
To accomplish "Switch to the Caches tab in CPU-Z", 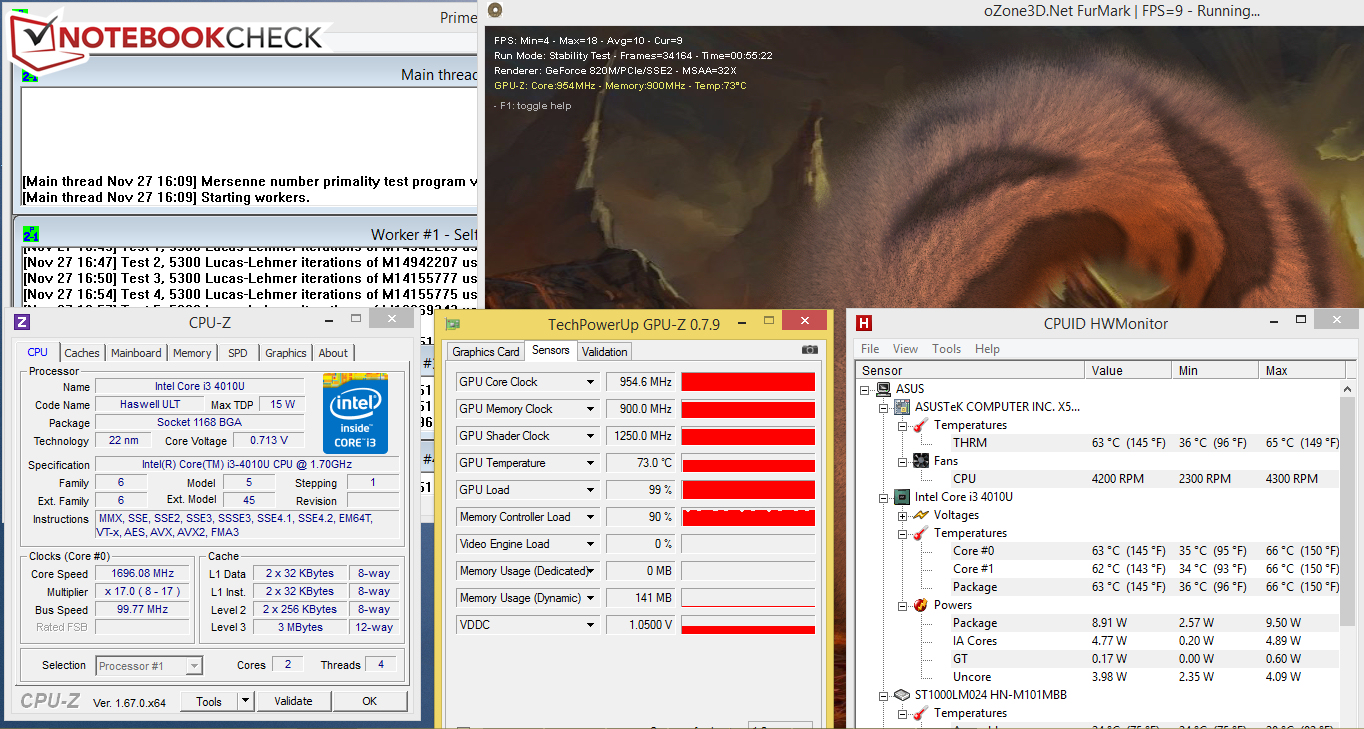I will click(x=82, y=353).
